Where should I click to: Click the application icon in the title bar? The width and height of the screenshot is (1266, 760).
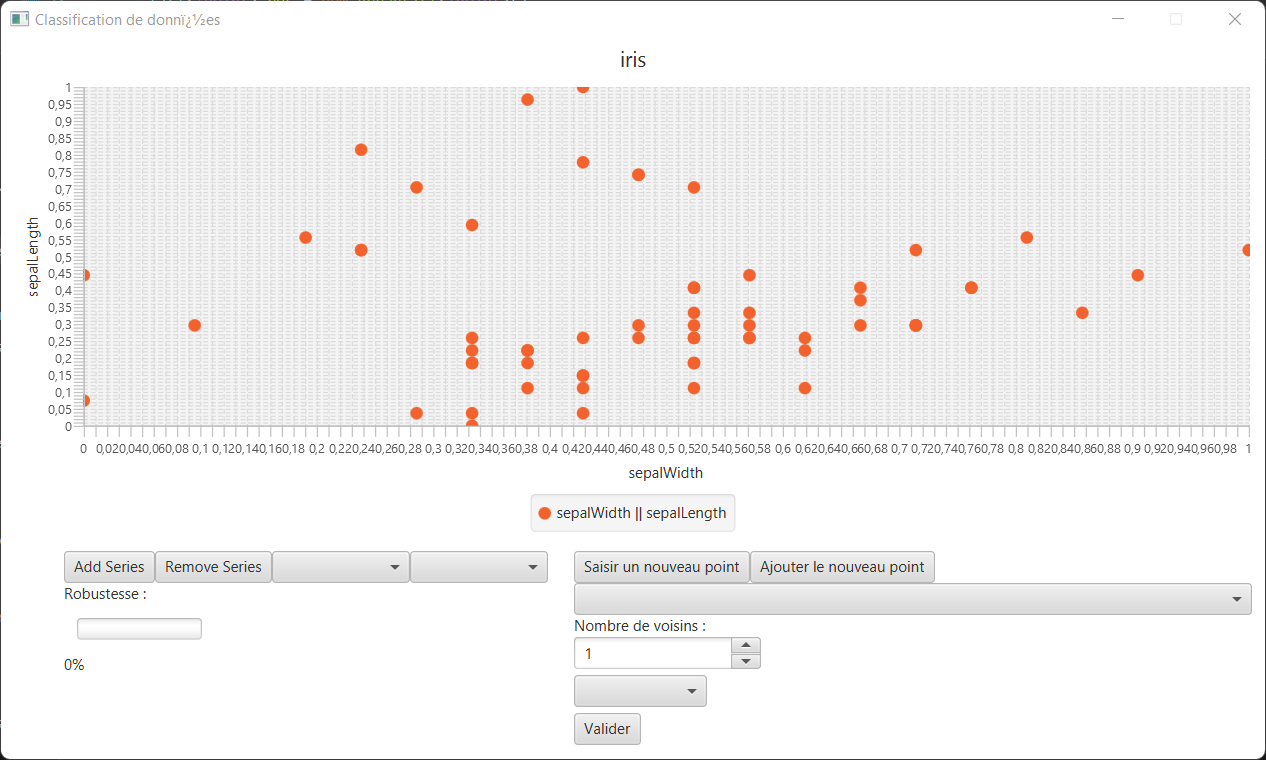click(19, 19)
